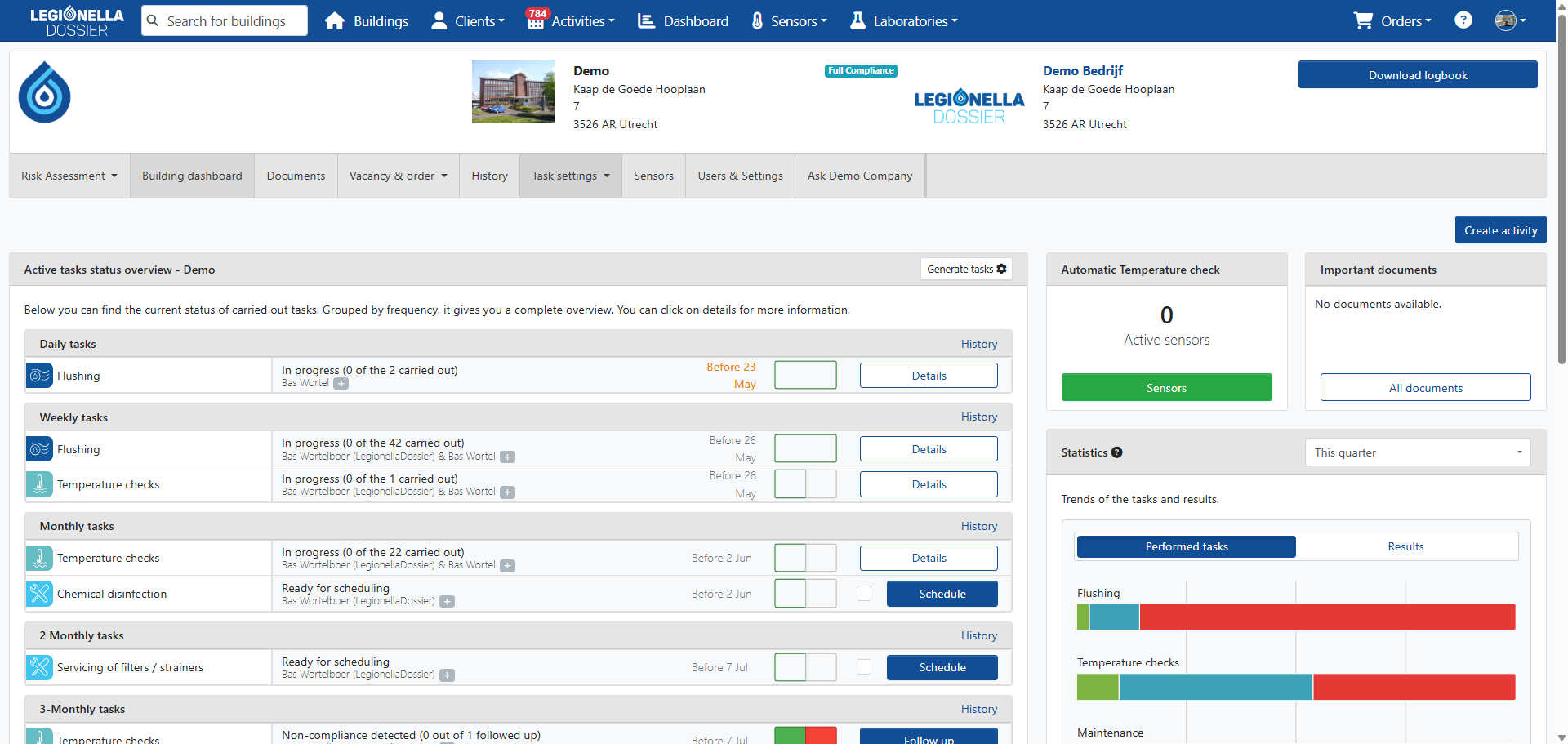The image size is (1568, 744).
Task: Click the plus icon in Weekly Flushing row
Action: 507,457
